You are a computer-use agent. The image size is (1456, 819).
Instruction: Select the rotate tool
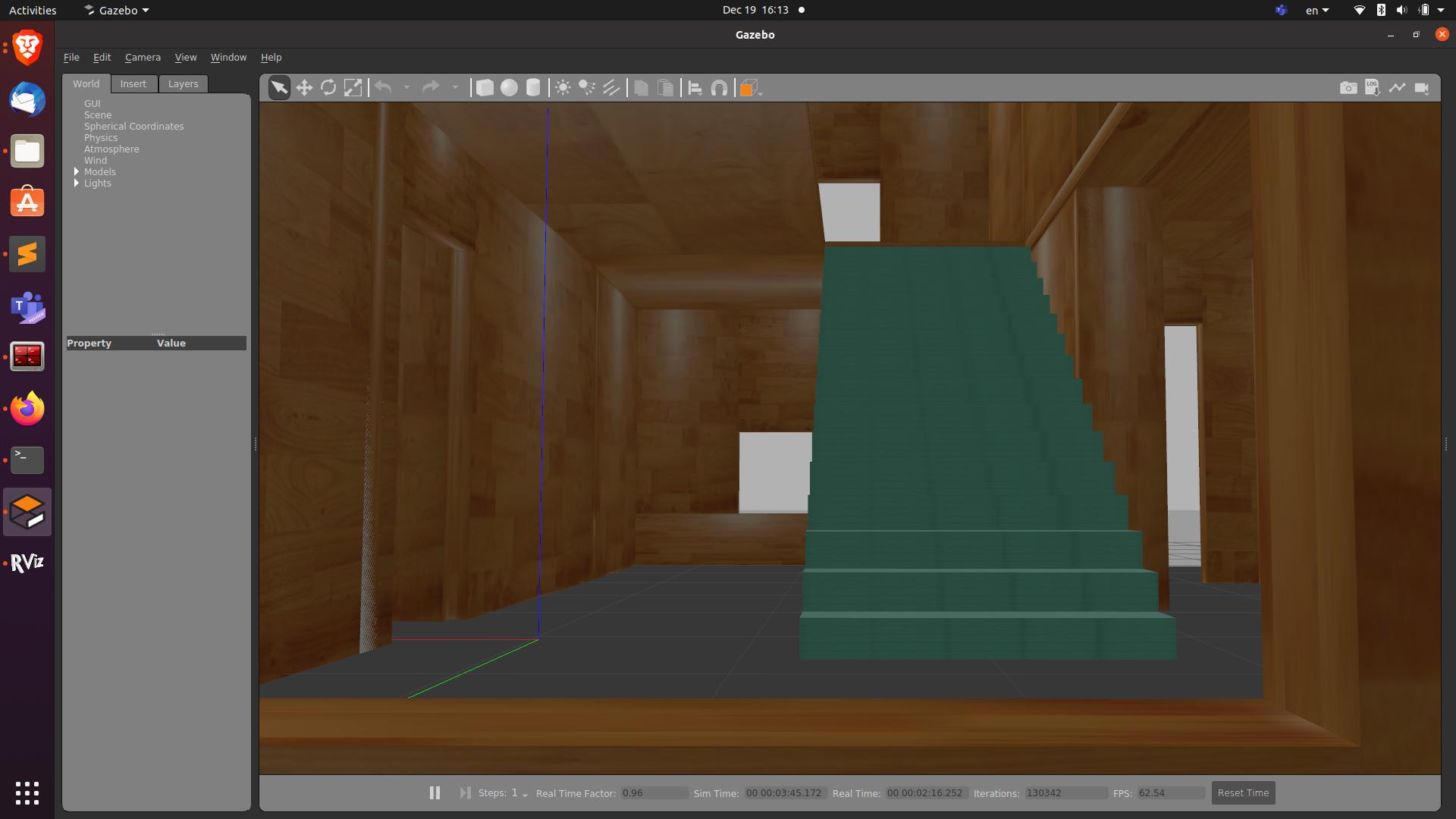[329, 88]
